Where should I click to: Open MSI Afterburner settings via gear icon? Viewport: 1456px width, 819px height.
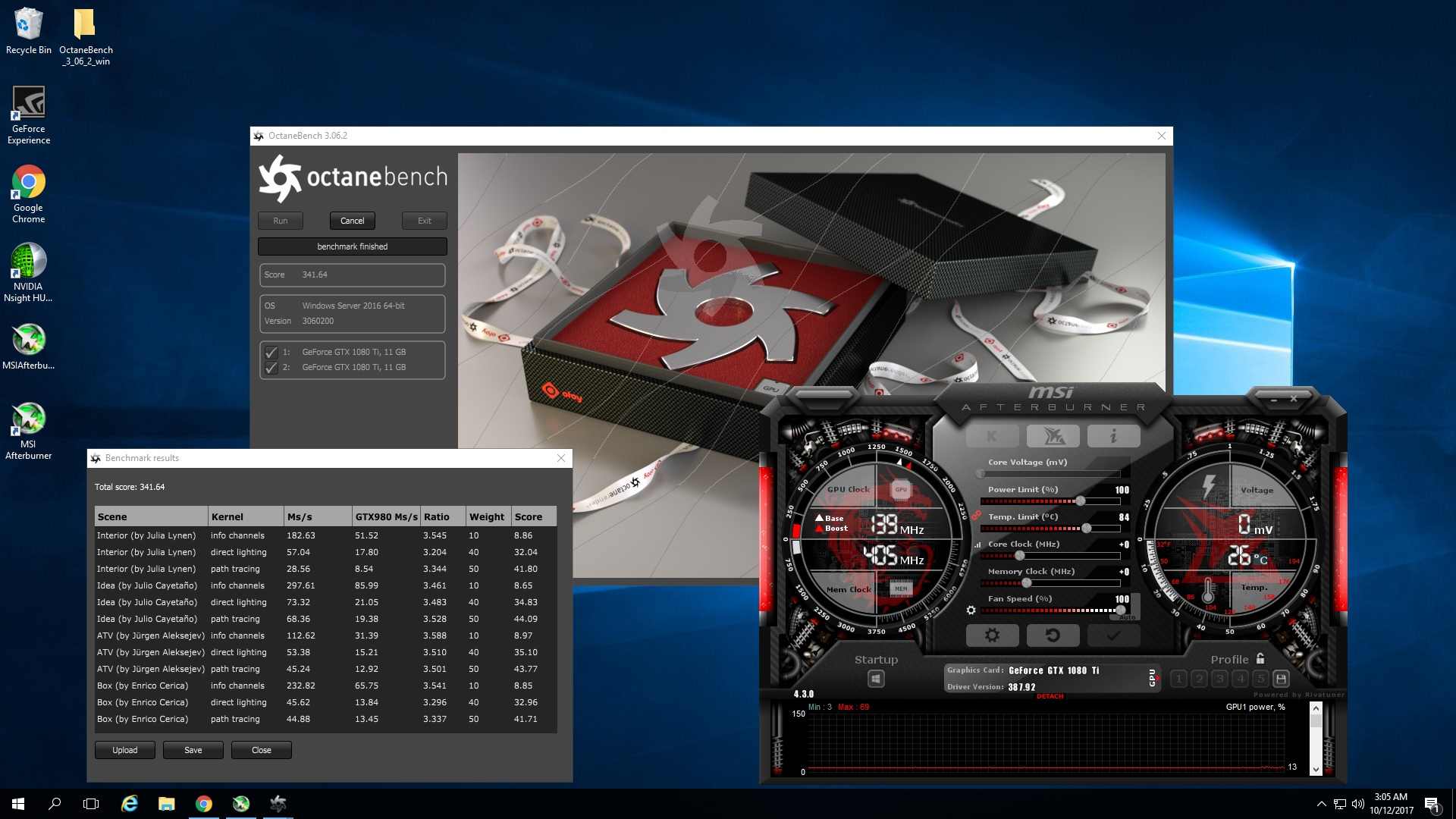pos(992,635)
